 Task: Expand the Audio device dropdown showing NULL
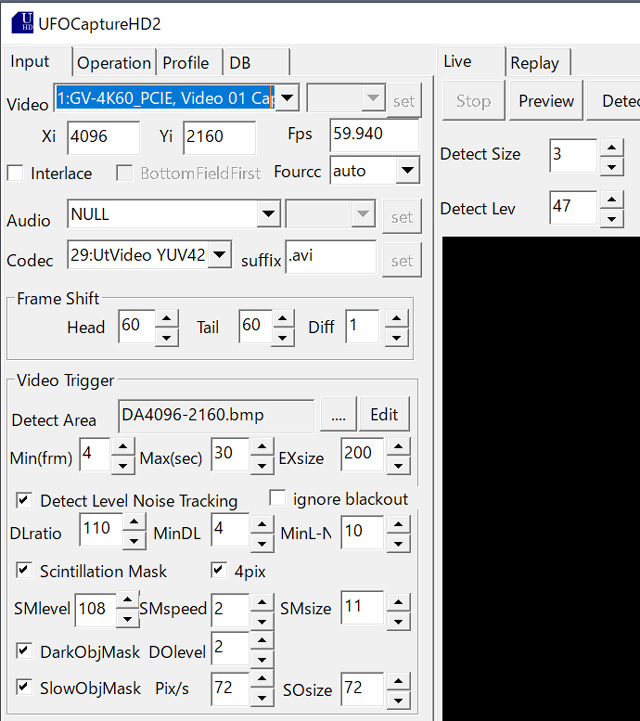[269, 213]
